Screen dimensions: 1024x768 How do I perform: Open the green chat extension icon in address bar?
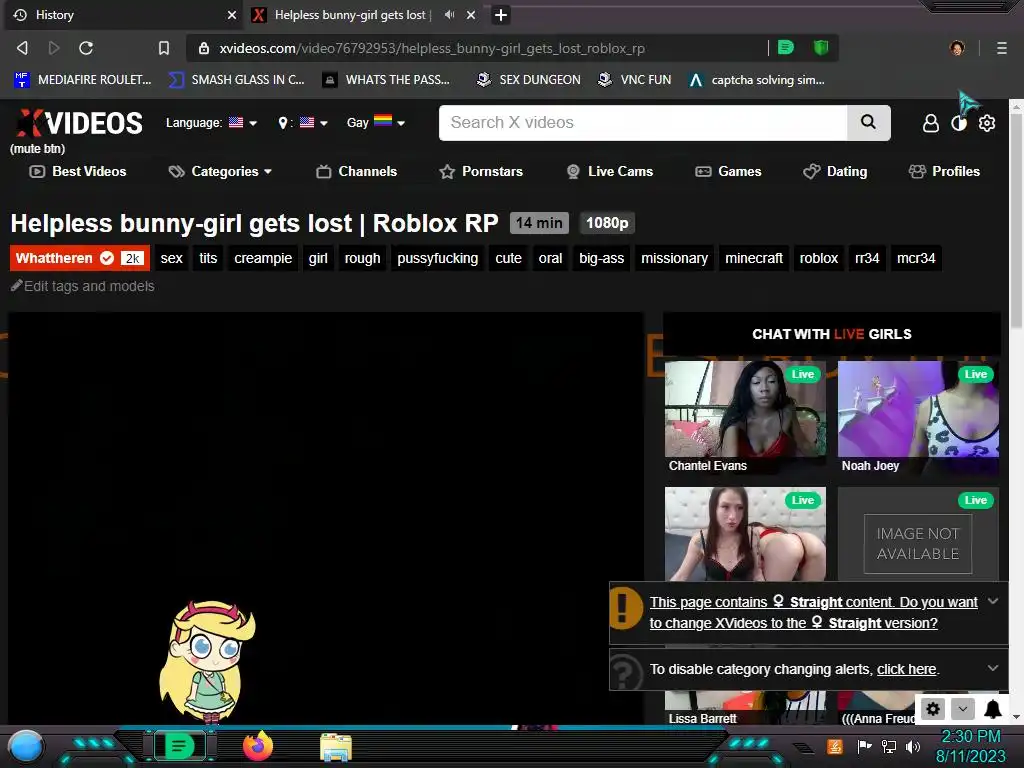tap(786, 47)
